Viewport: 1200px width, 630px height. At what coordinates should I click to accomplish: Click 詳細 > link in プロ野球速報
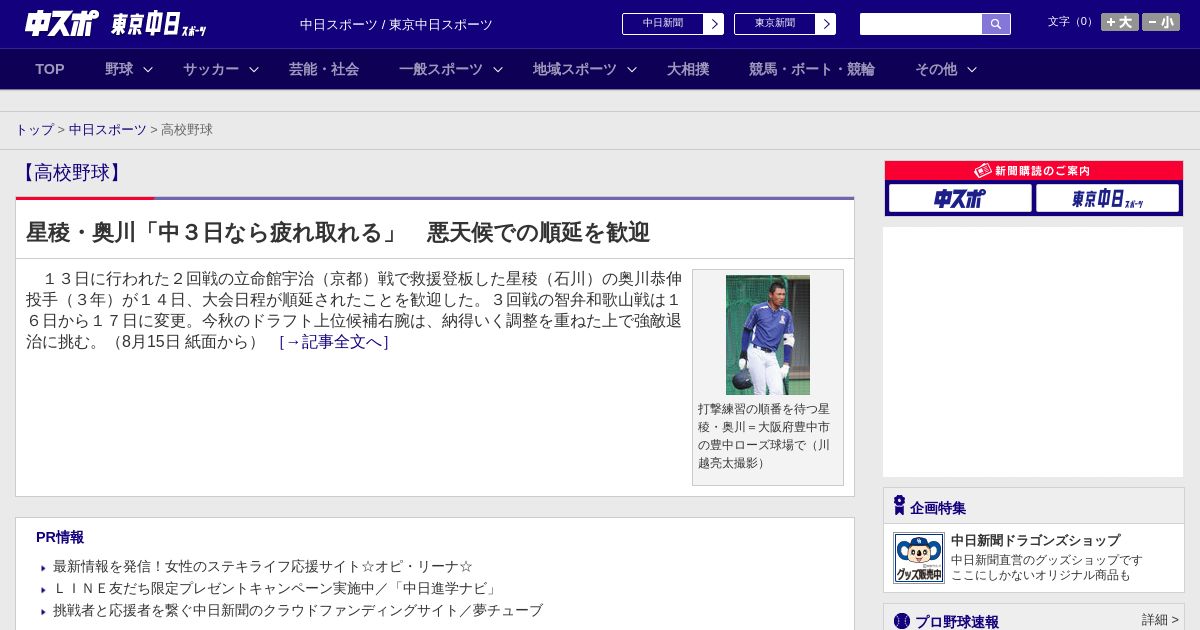pos(1160,620)
